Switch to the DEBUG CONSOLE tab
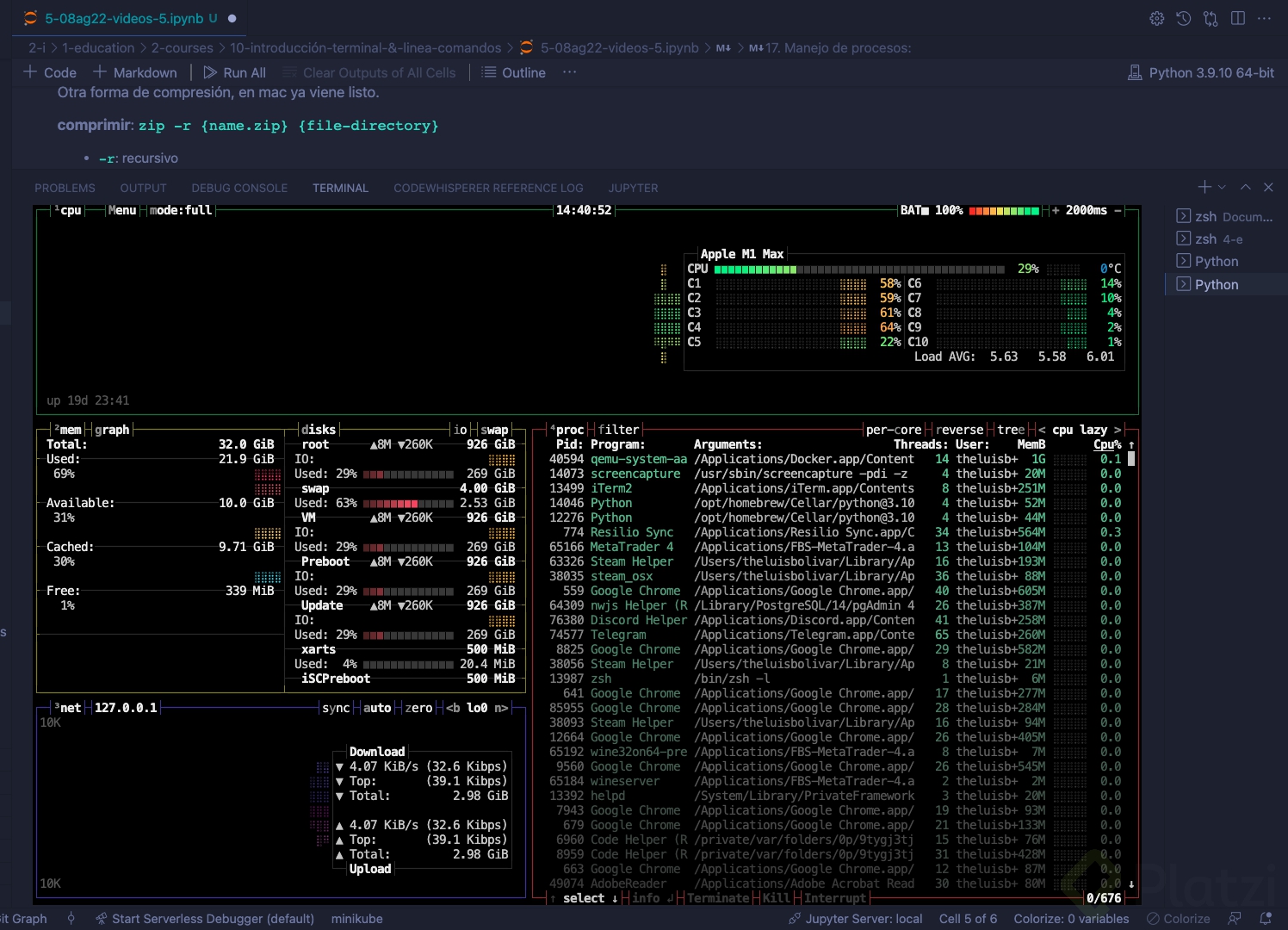Image resolution: width=1288 pixels, height=930 pixels. (239, 188)
